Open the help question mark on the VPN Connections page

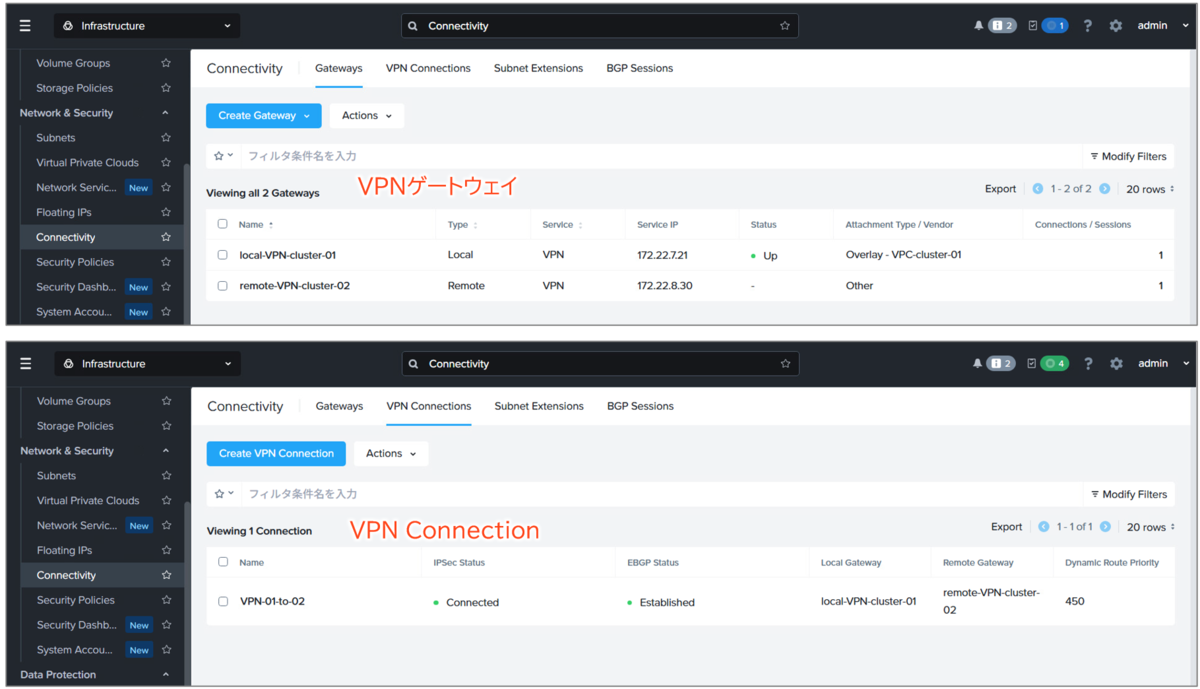tap(1088, 364)
